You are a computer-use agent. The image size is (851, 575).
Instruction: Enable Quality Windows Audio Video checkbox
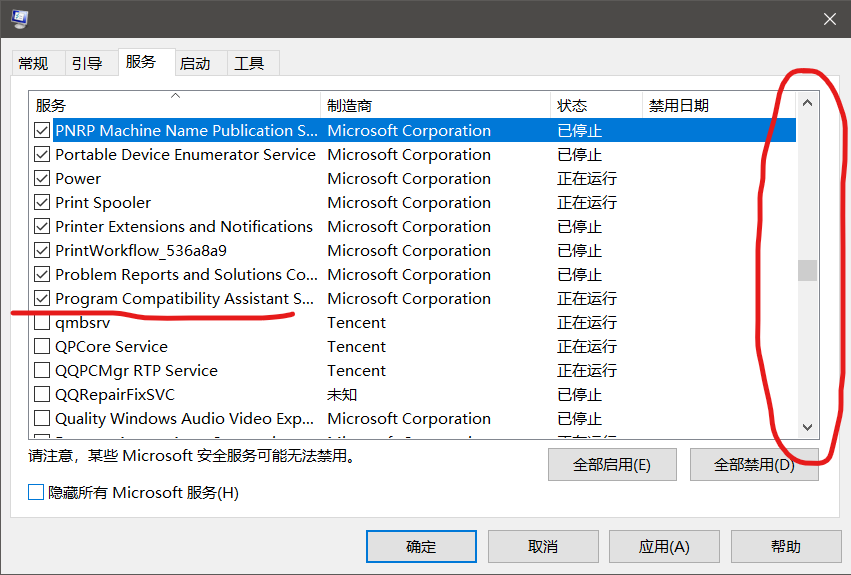[x=42, y=418]
